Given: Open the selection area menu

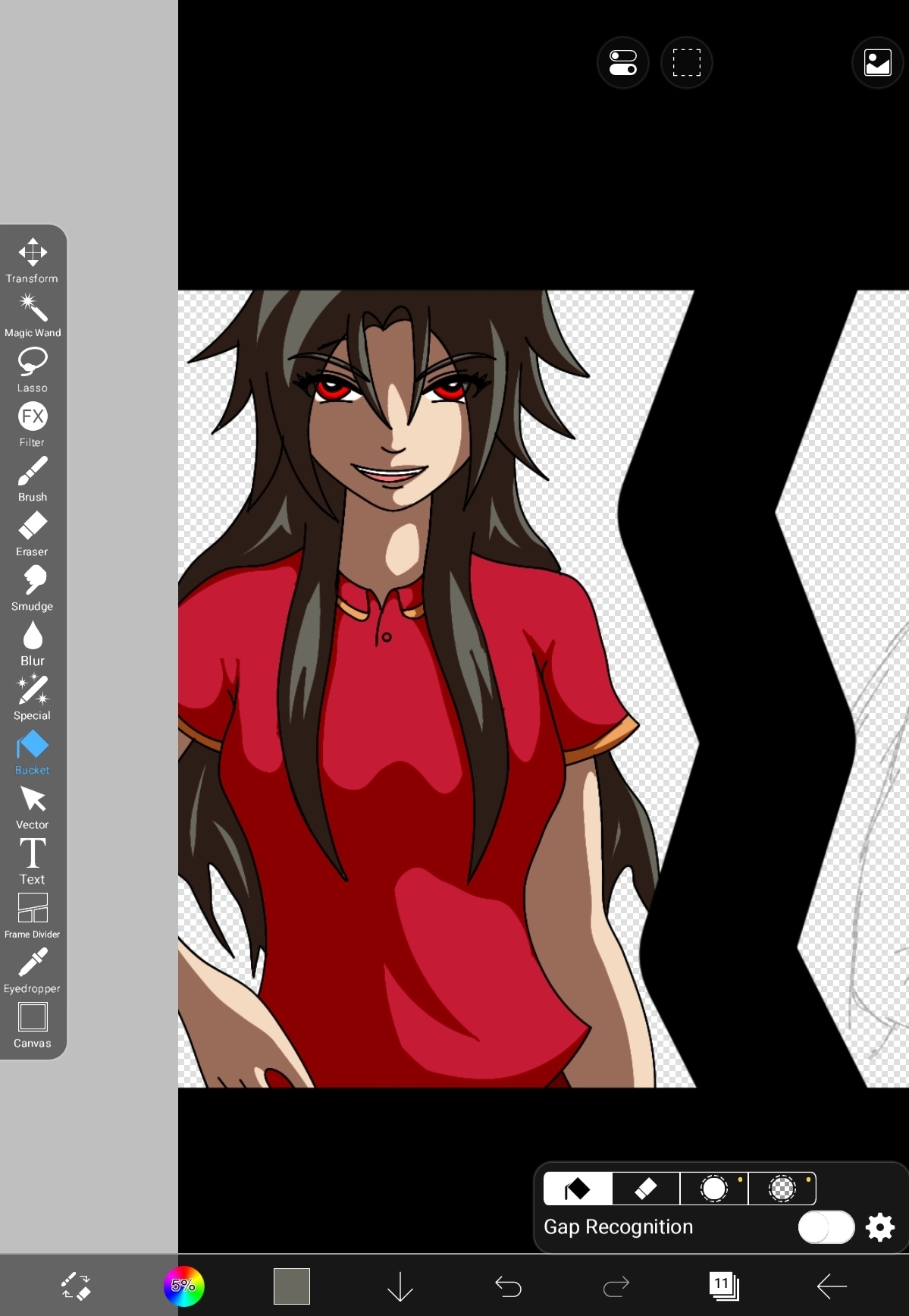Looking at the screenshot, I should (x=687, y=63).
